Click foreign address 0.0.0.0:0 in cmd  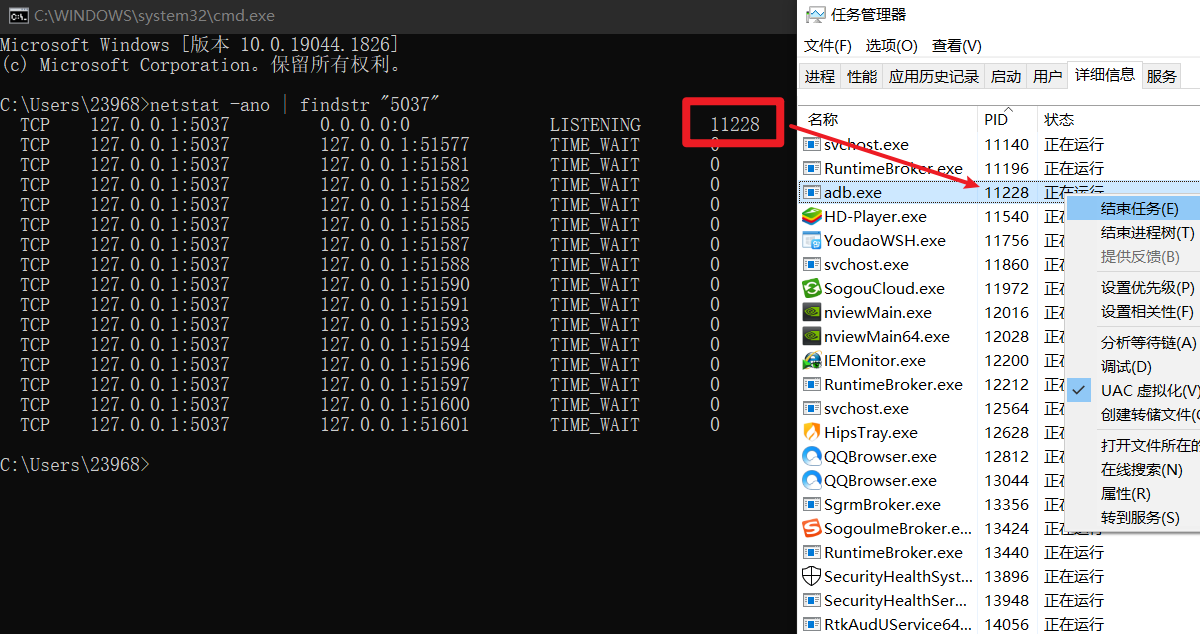(365, 125)
